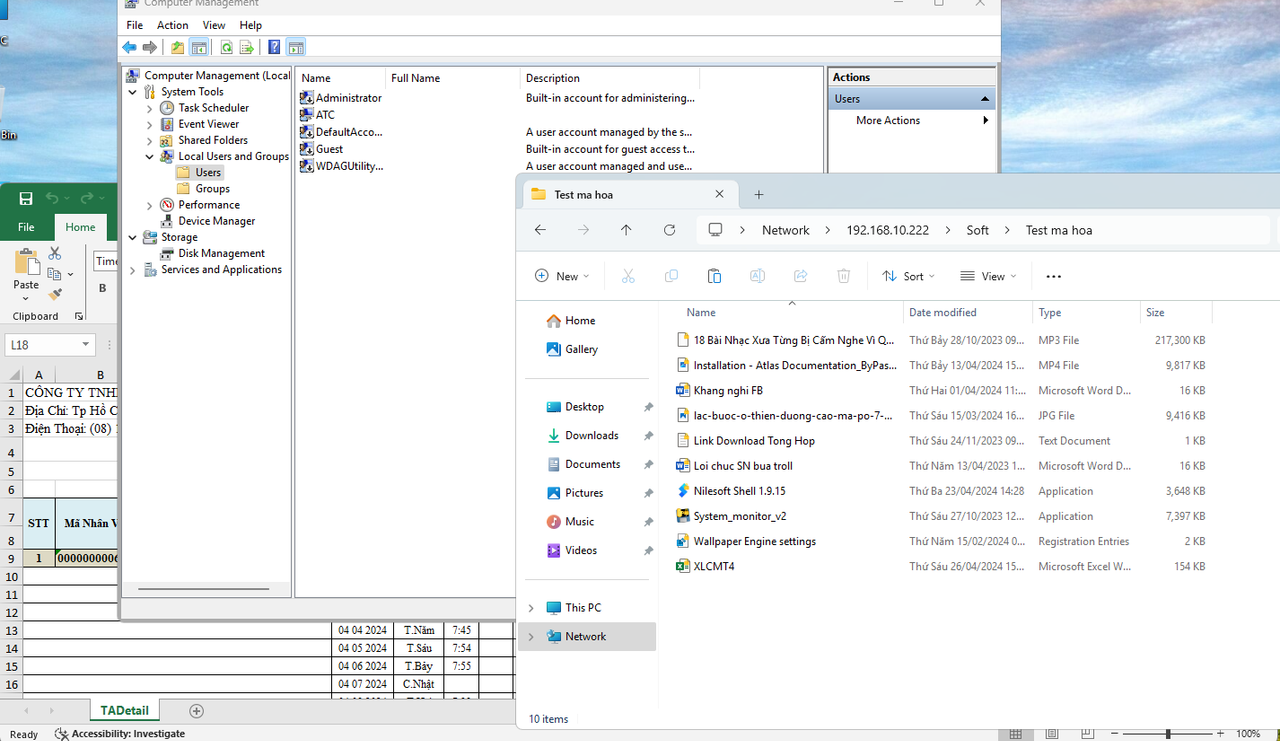Click blue Help icon in Computer Management toolbar
Viewport: 1280px width, 741px height.
coord(274,47)
